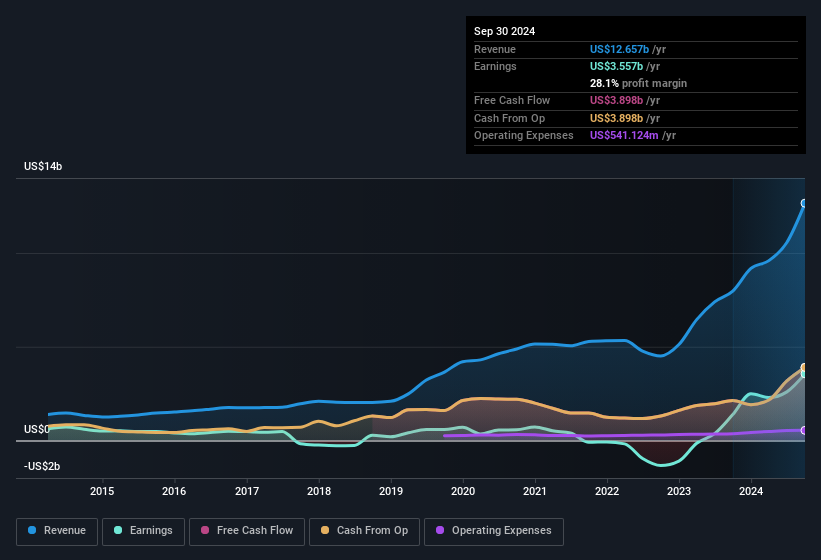The height and width of the screenshot is (560, 821).
Task: Click the US$14b y-axis label
Action: coord(43,167)
